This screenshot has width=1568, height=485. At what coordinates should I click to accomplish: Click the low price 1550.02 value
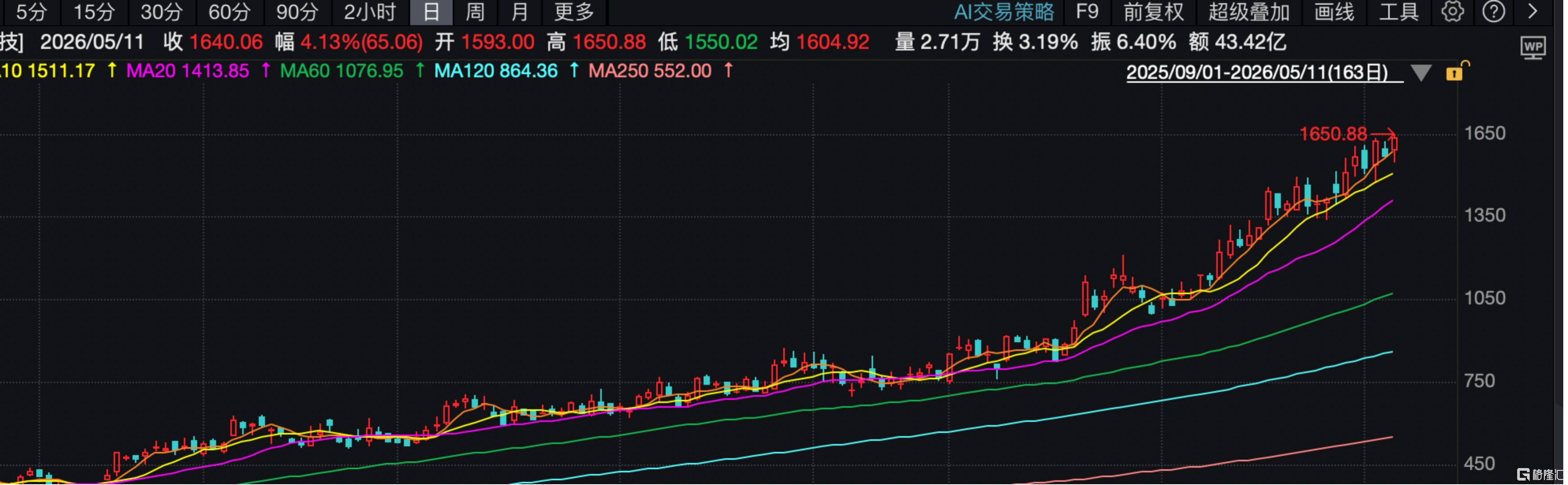click(x=721, y=42)
